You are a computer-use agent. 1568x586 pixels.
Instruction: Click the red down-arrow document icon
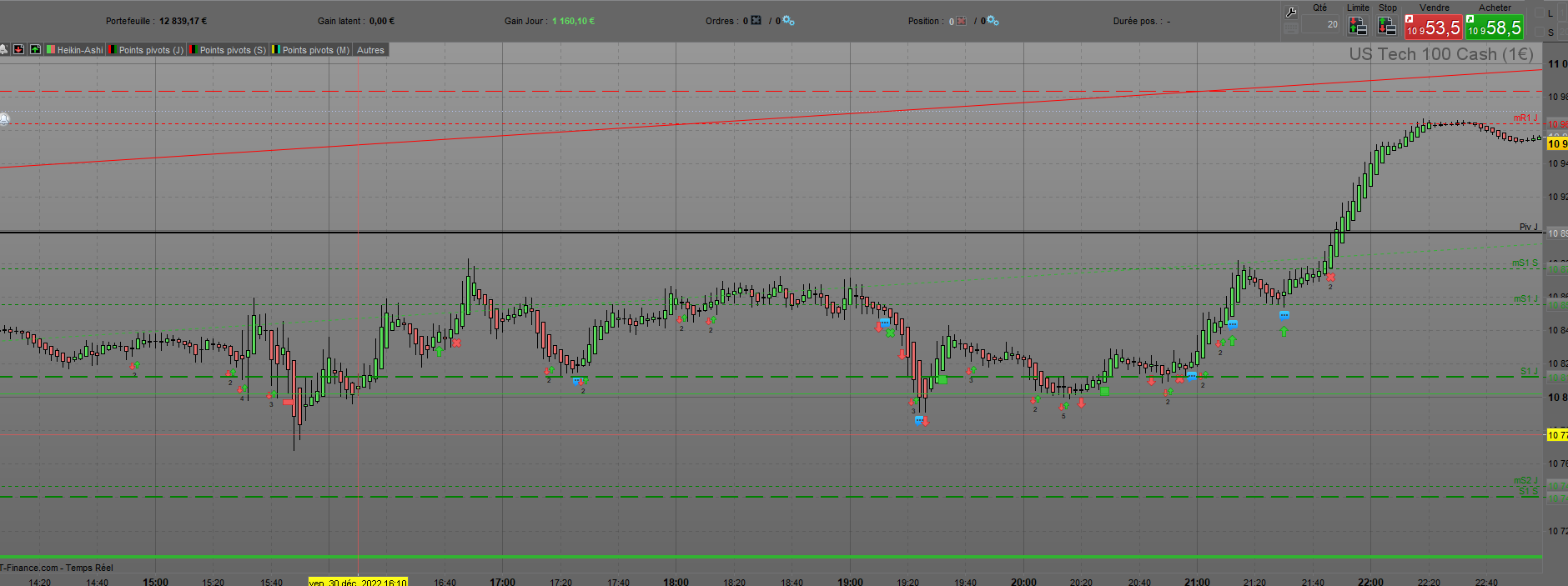click(x=19, y=50)
